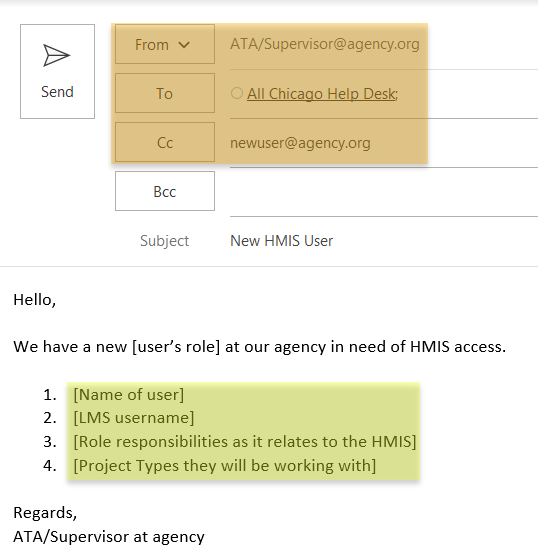Click the From button
This screenshot has width=538, height=555.
coord(165,44)
